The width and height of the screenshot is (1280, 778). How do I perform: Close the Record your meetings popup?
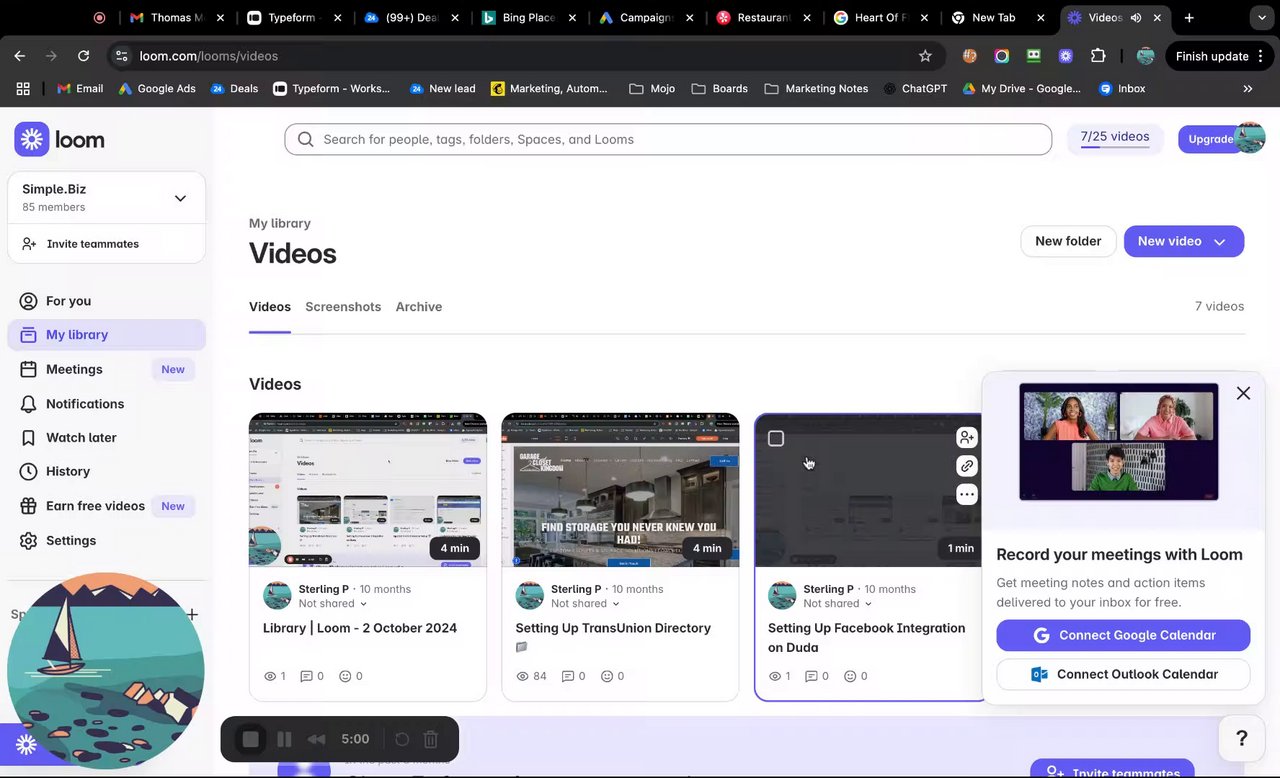click(x=1243, y=393)
